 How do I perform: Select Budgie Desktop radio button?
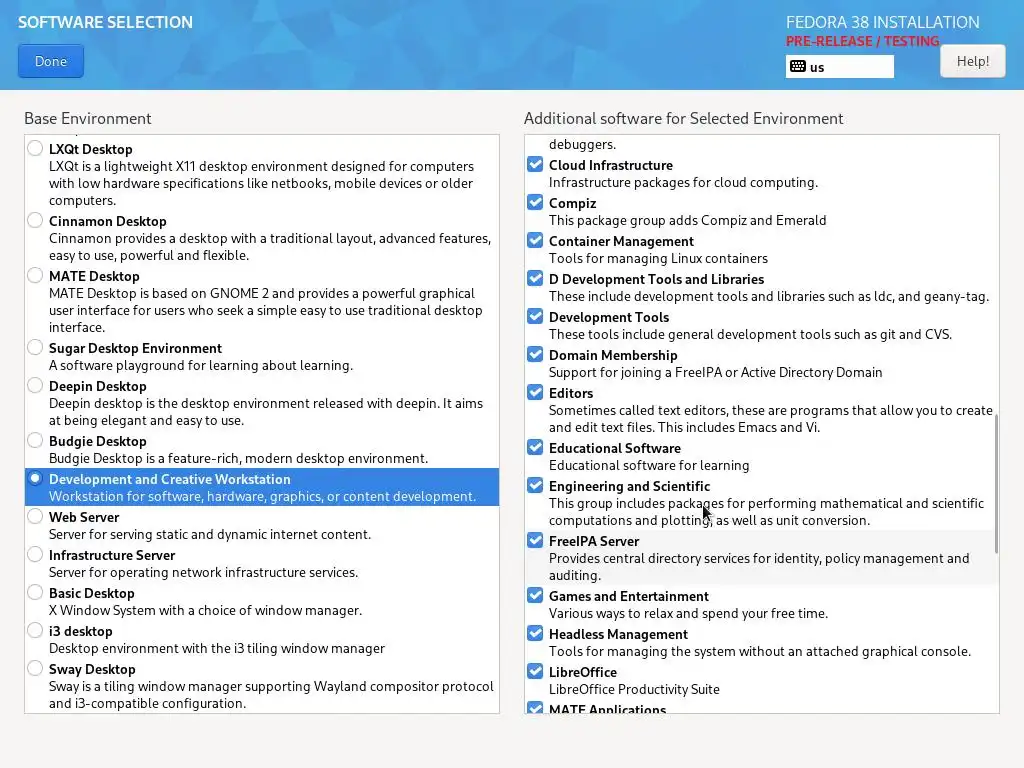[x=35, y=441]
